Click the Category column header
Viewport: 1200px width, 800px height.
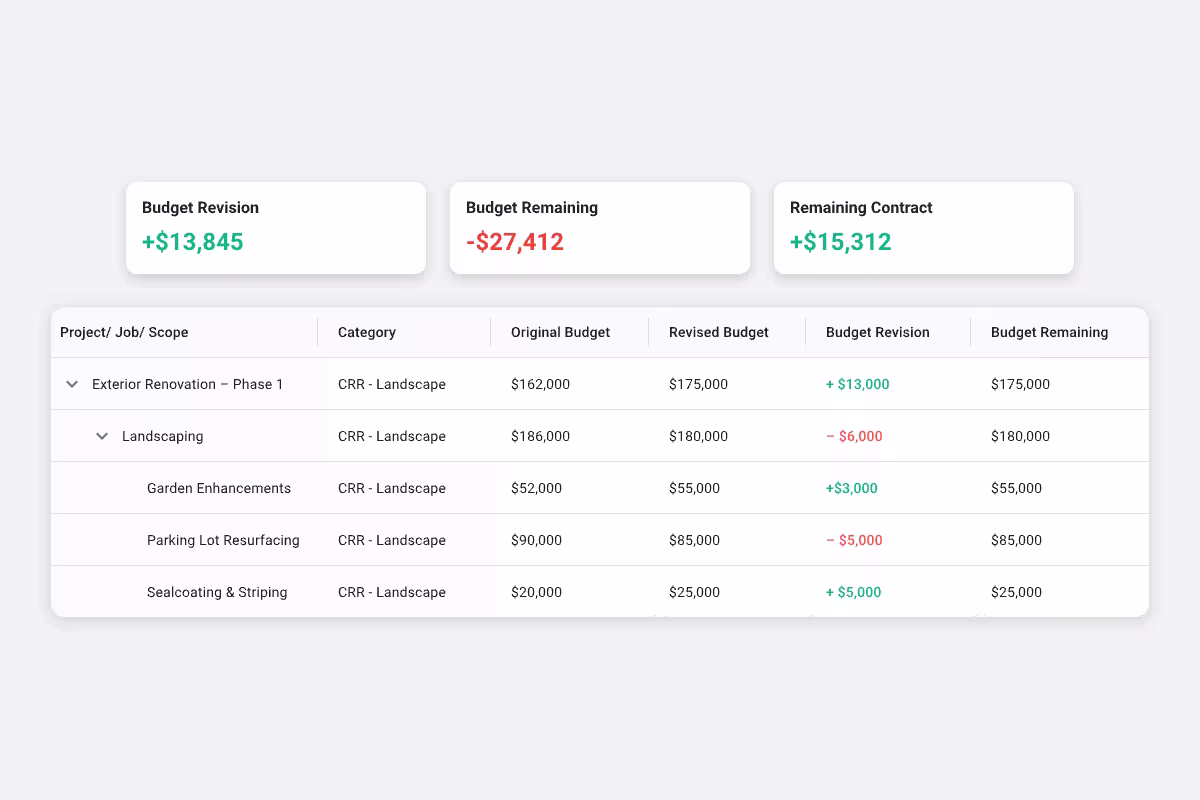(366, 332)
